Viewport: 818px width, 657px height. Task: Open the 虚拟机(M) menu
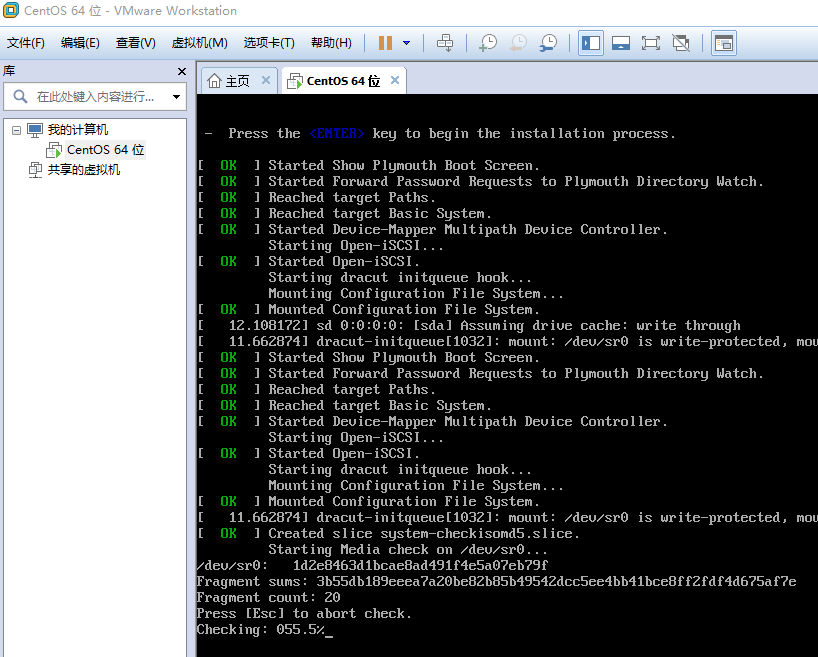coord(199,43)
